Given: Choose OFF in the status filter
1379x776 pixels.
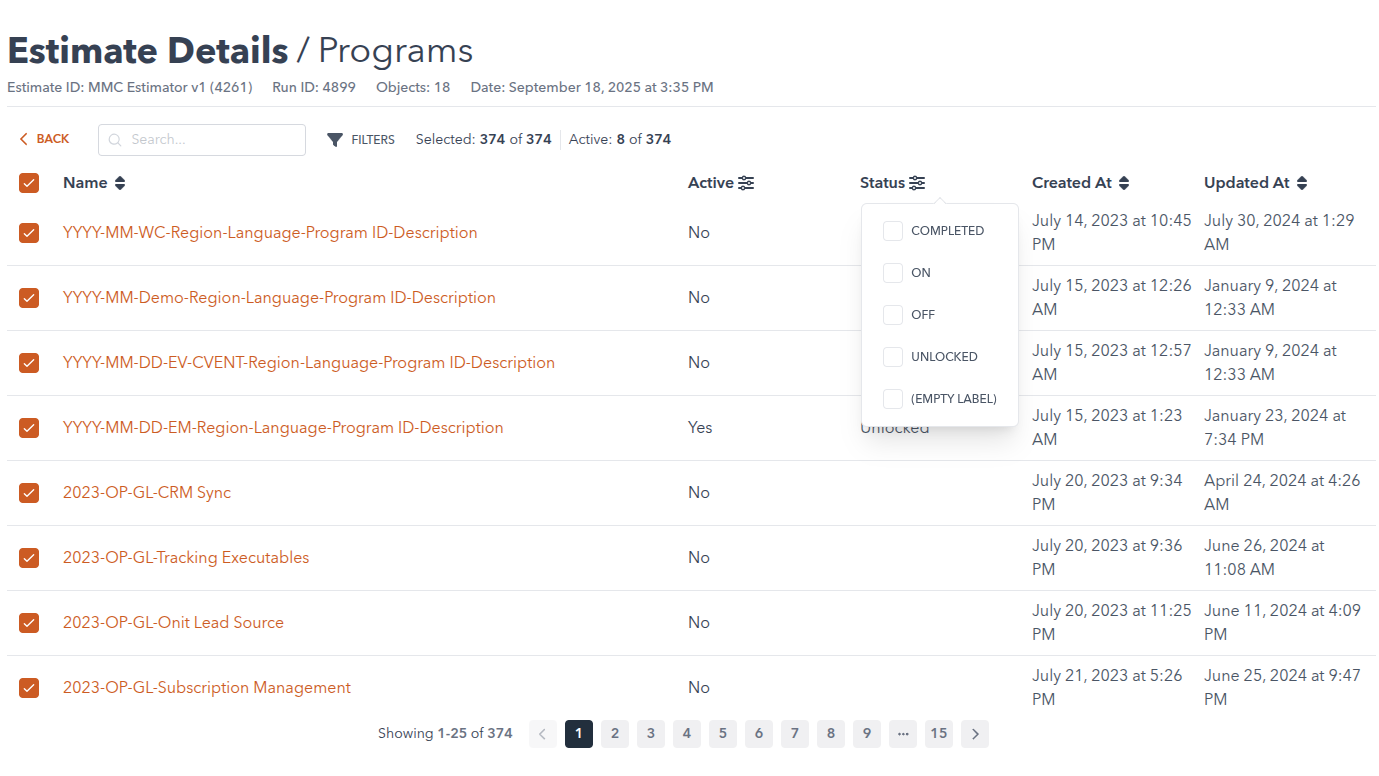Looking at the screenshot, I should [893, 315].
